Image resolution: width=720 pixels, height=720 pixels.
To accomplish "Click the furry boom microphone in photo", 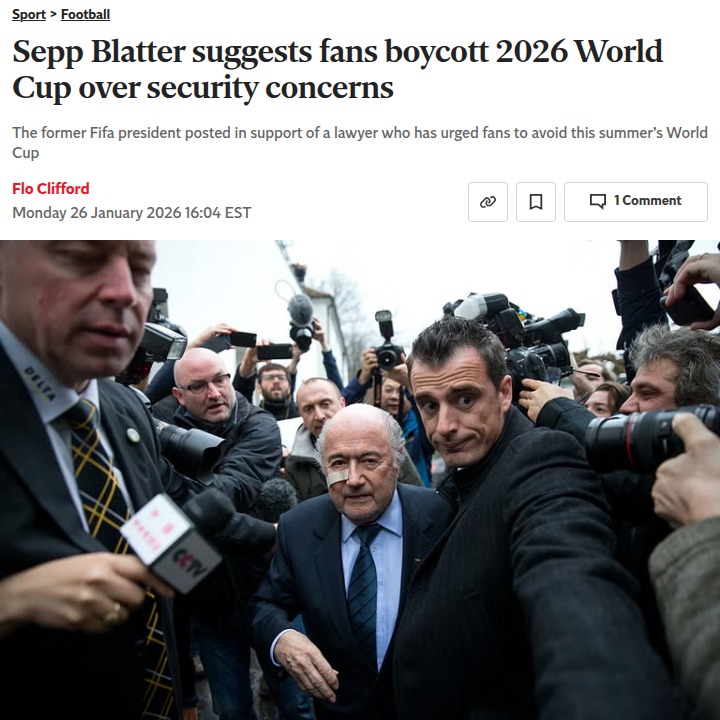I will tap(301, 309).
